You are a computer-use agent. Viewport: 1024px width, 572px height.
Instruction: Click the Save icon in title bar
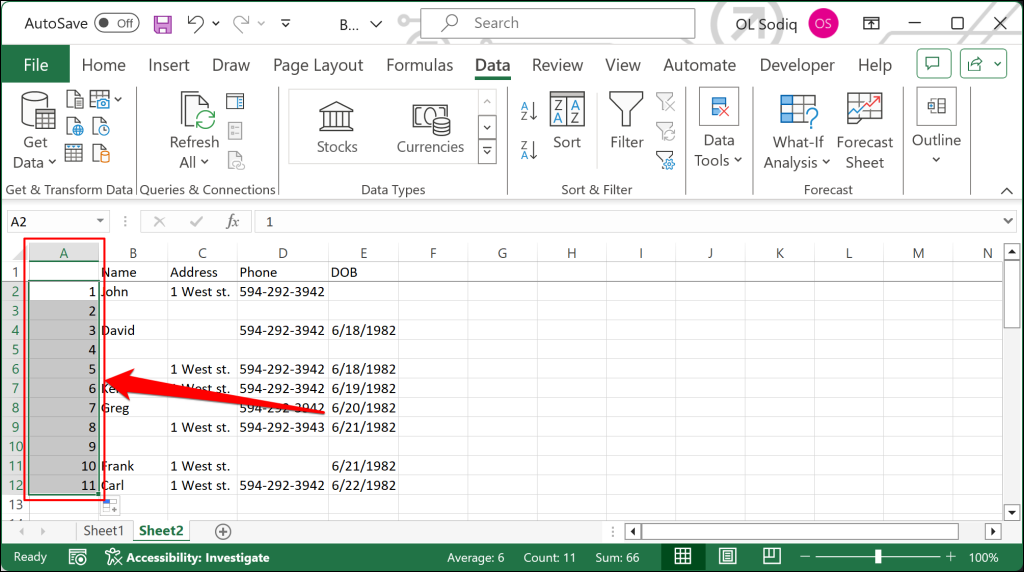162,23
